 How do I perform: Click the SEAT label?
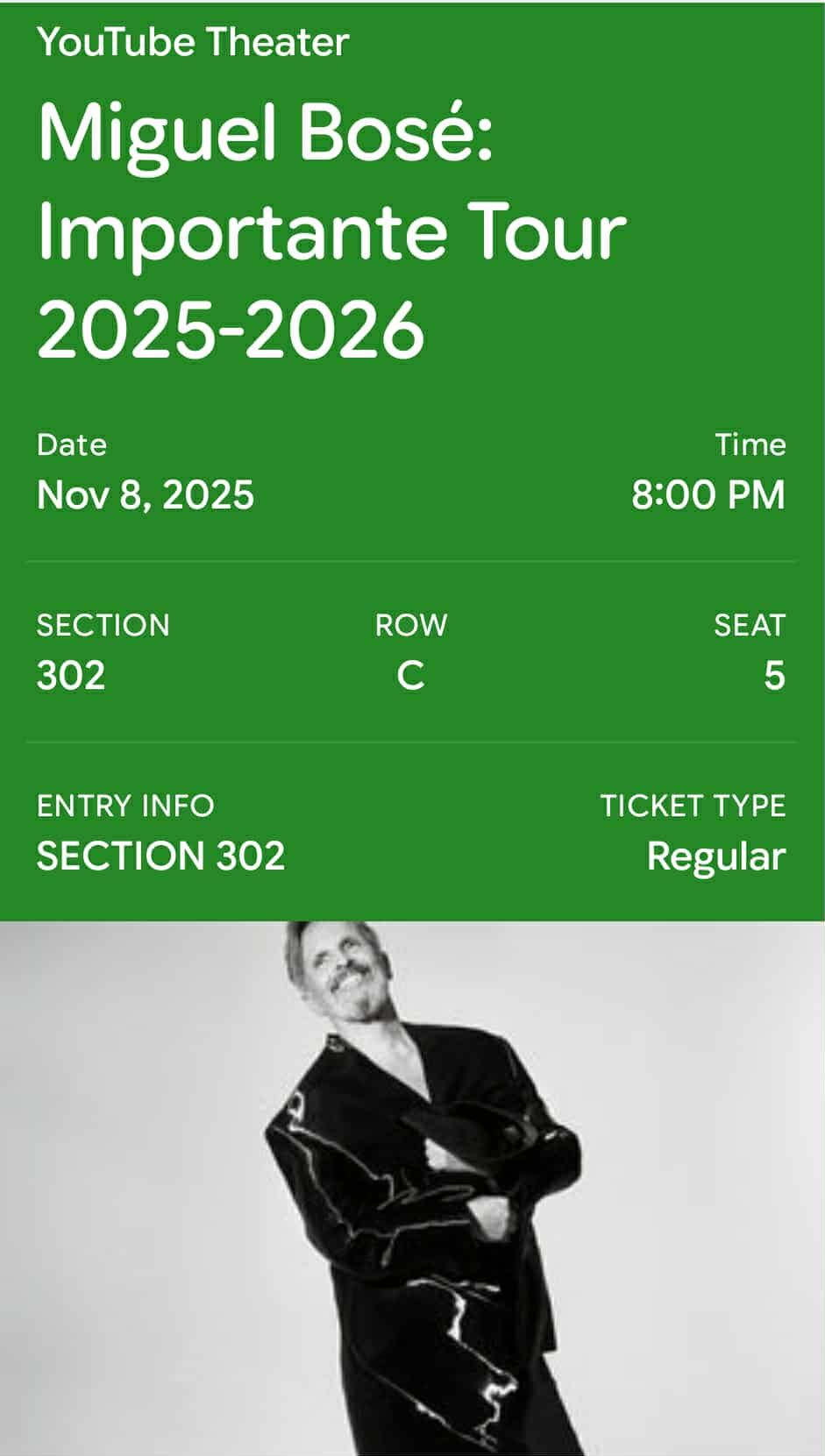click(x=750, y=625)
